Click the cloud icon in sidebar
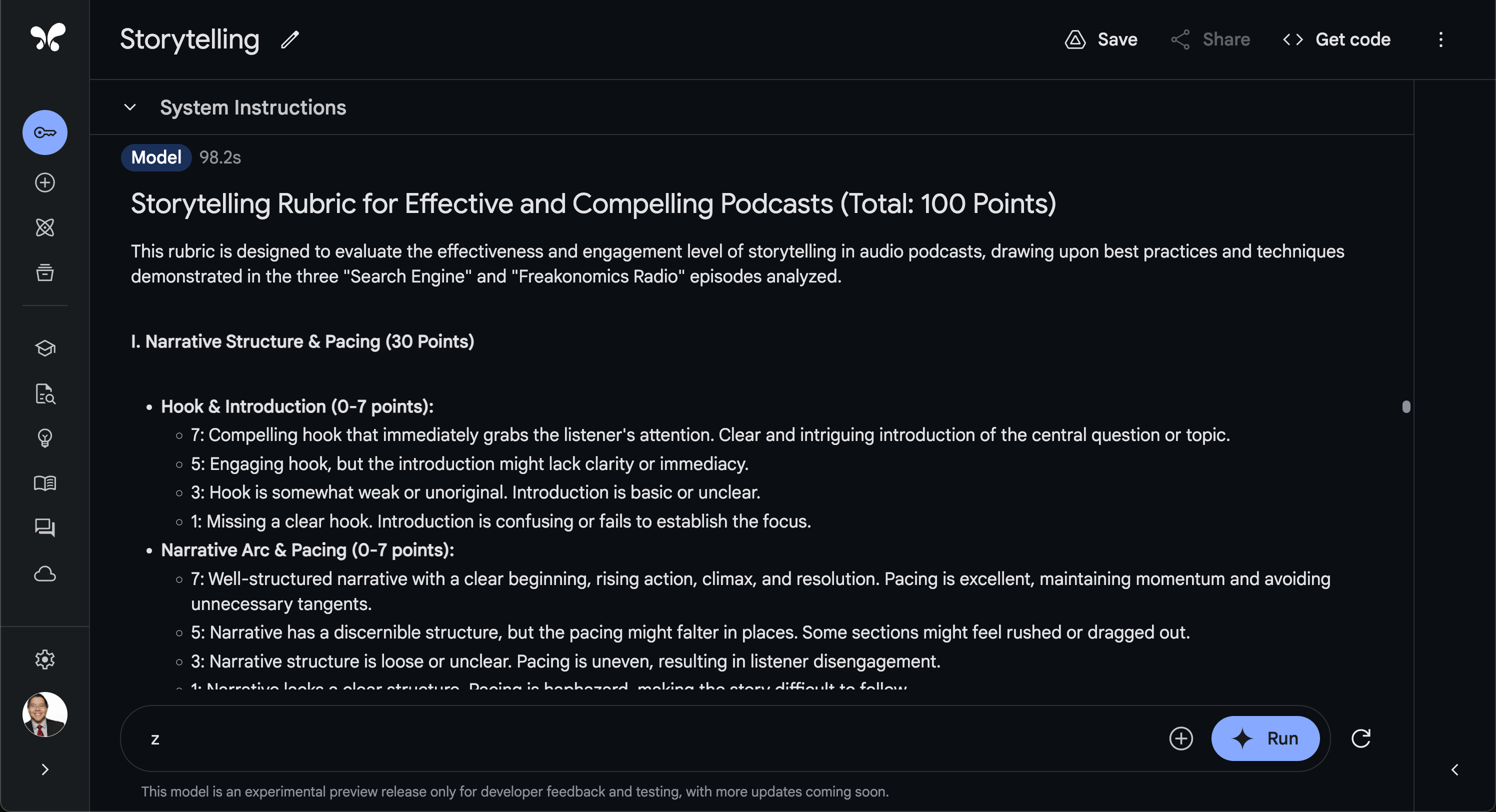This screenshot has height=812, width=1496. (x=44, y=574)
